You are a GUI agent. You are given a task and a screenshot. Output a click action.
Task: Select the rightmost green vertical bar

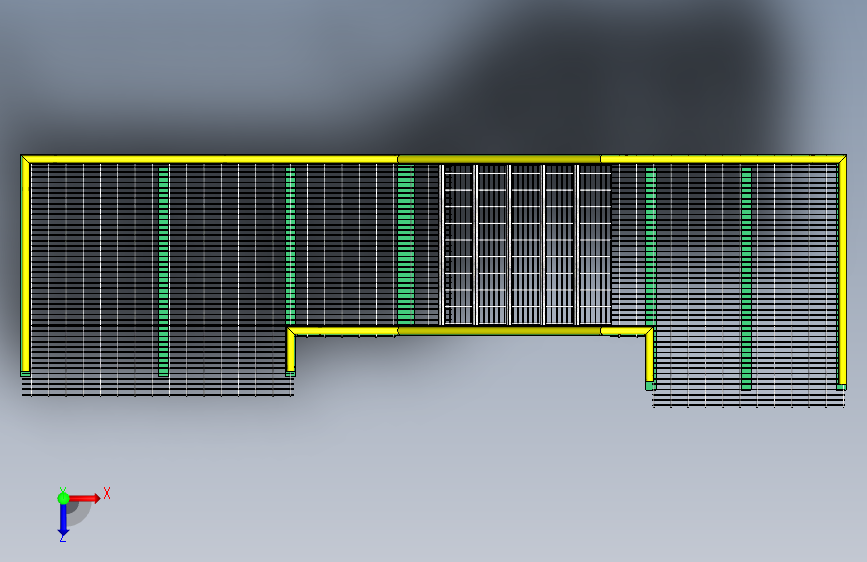click(x=746, y=278)
